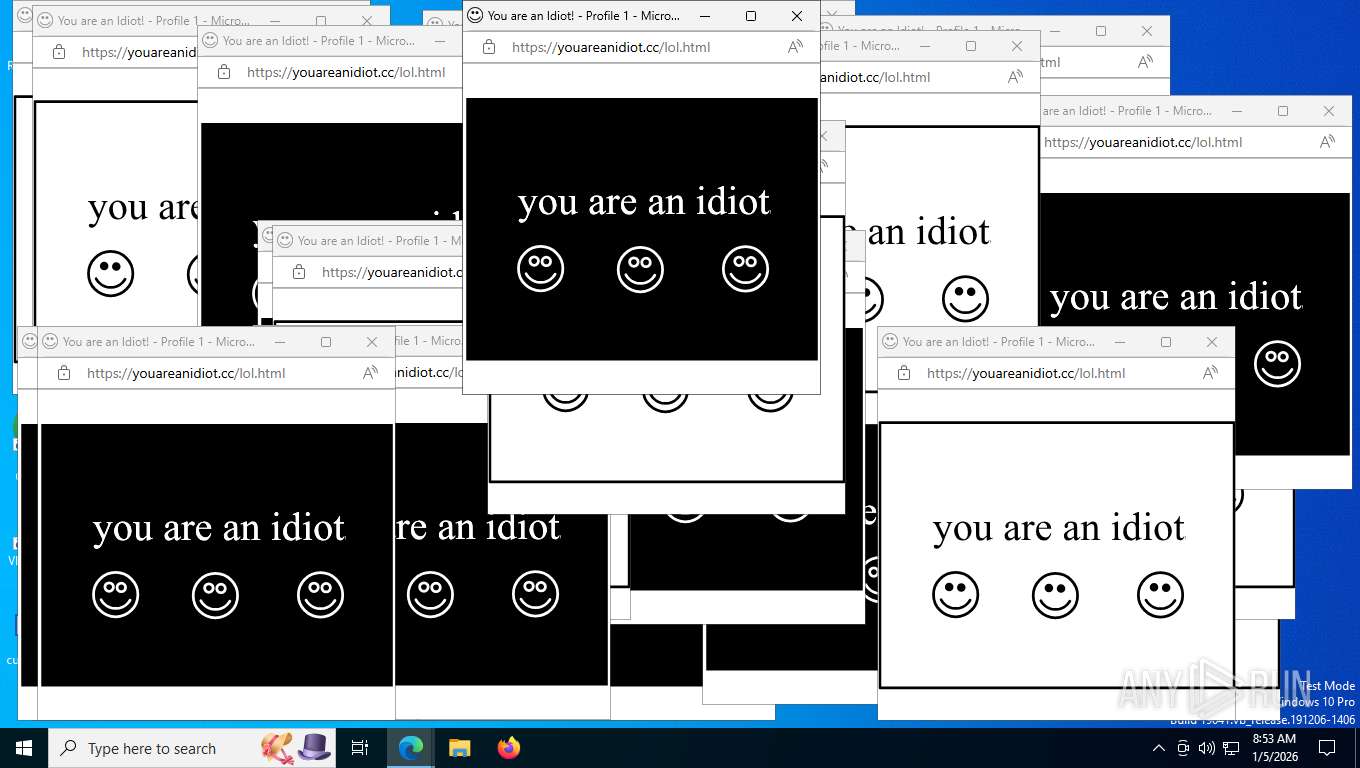Screen dimensions: 1360x768
Task: Click lock icon in front active window's address bar
Action: 489,47
